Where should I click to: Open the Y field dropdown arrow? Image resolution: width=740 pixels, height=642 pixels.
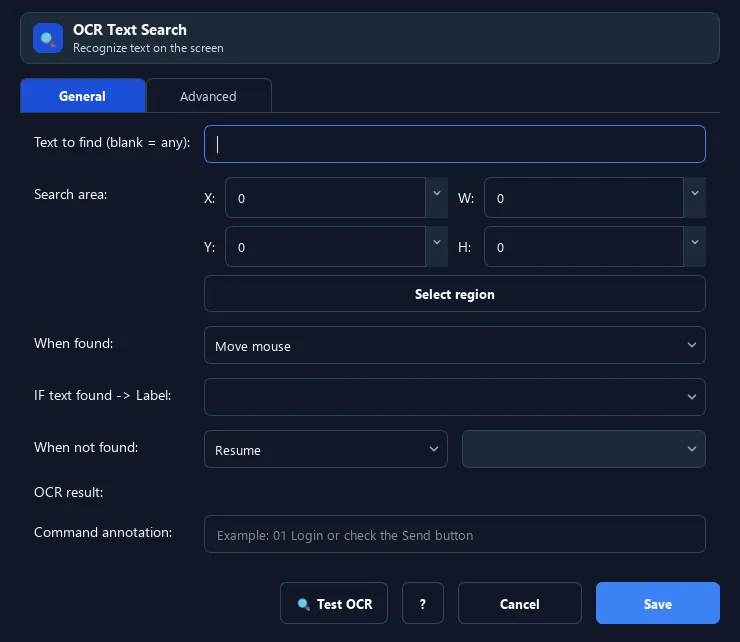437,247
